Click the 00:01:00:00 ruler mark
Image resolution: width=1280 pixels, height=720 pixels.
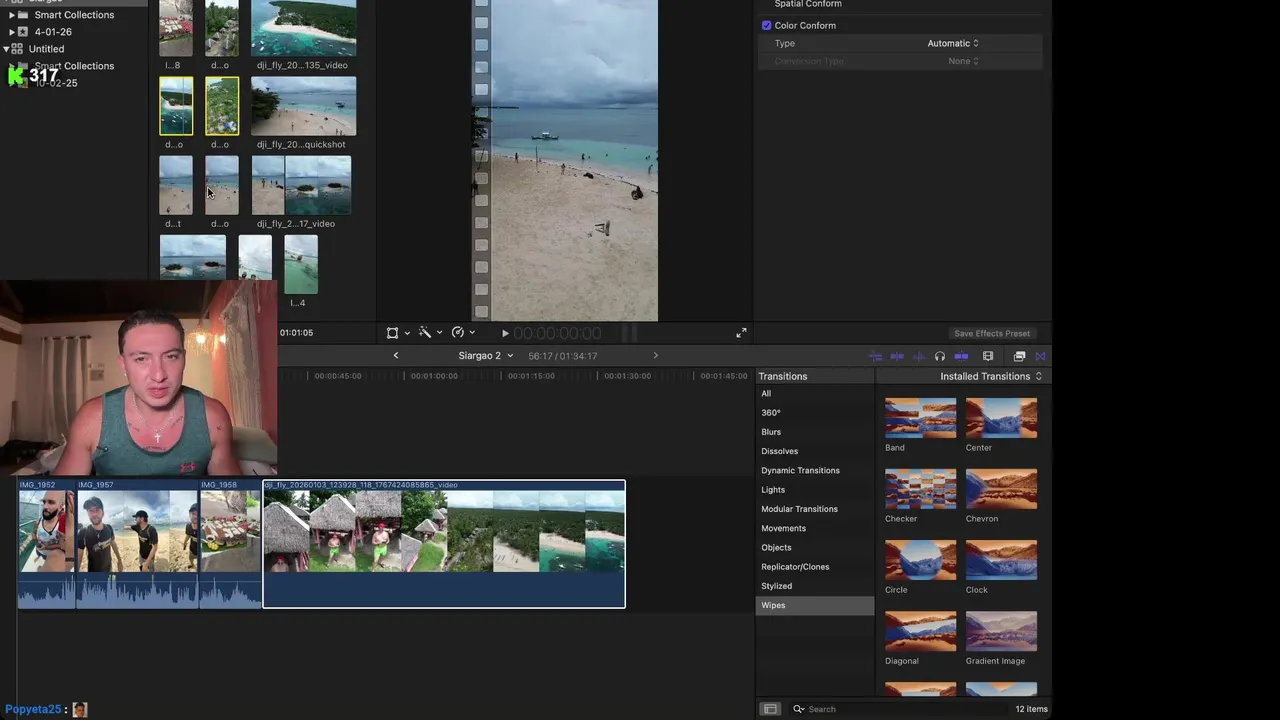[434, 376]
